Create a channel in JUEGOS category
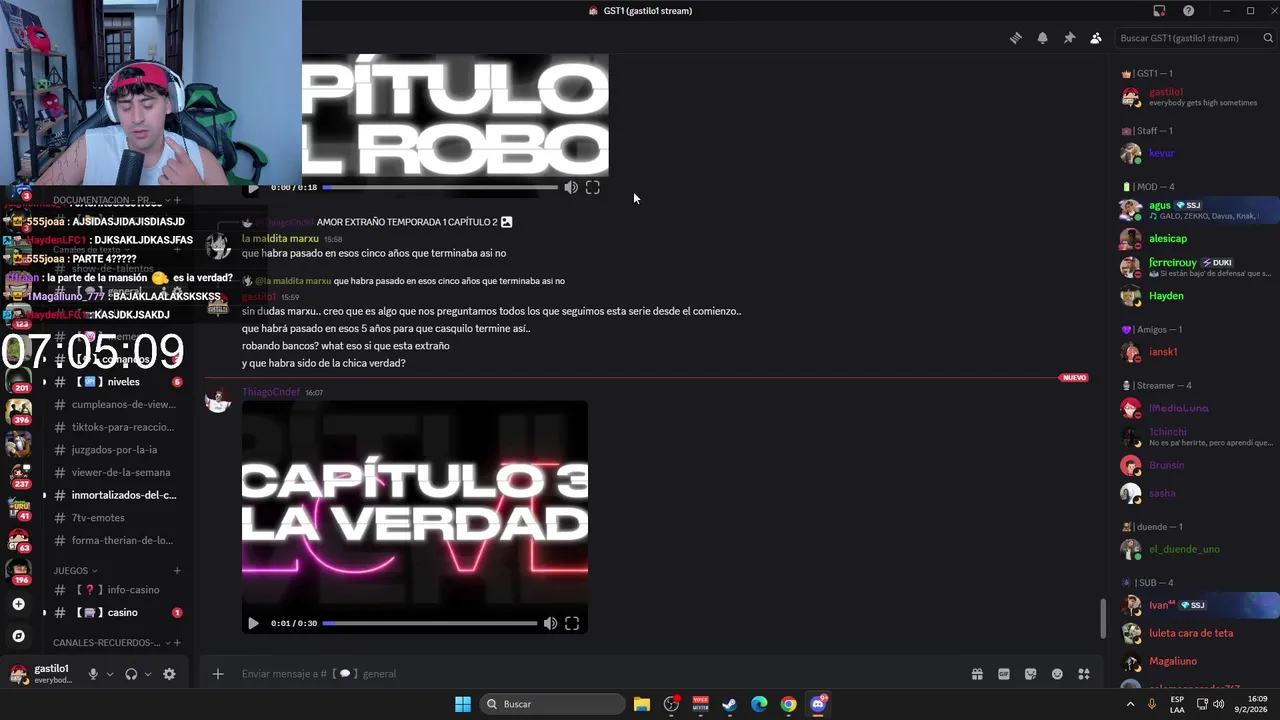Screen dimensions: 1280x720 (177, 571)
